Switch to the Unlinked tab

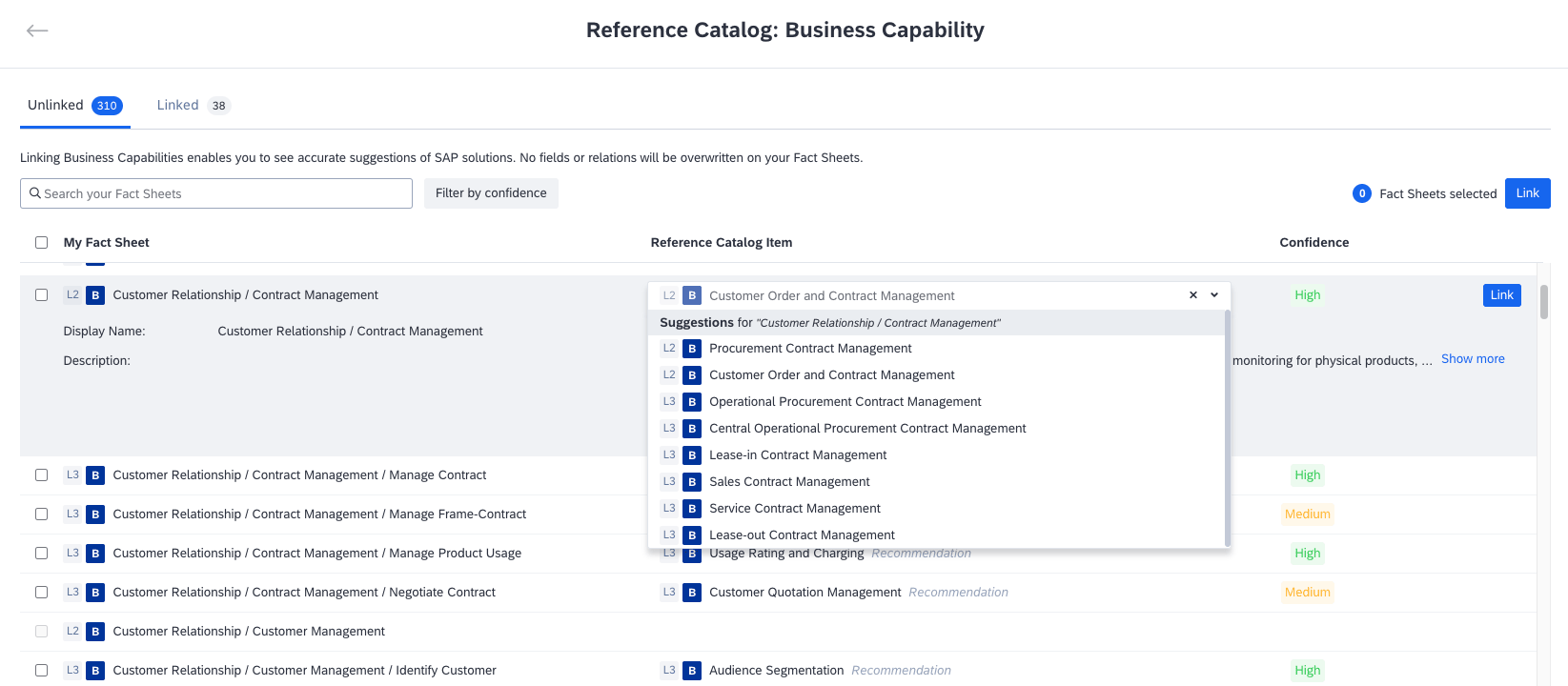[75, 106]
